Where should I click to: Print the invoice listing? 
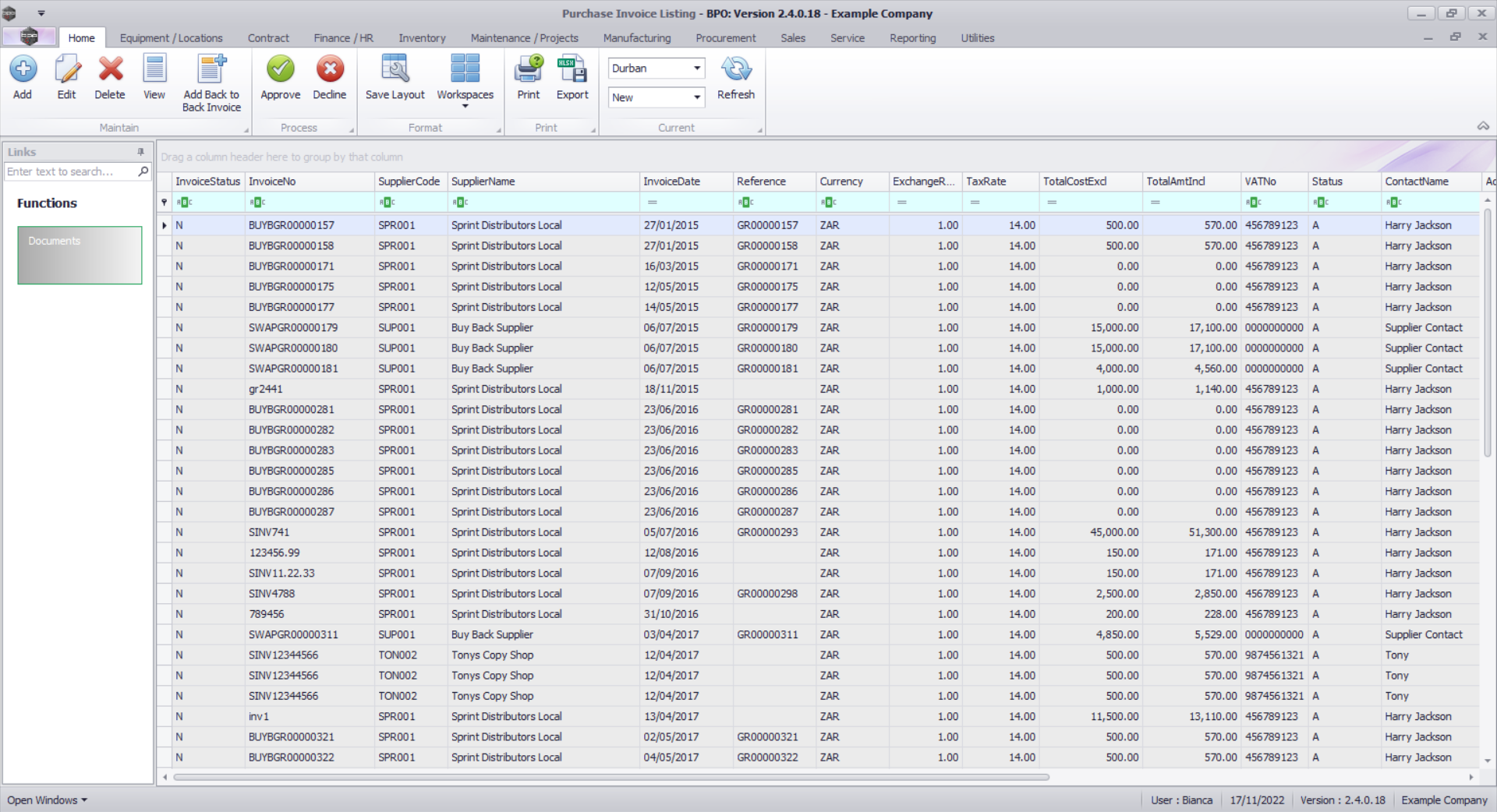pos(529,70)
